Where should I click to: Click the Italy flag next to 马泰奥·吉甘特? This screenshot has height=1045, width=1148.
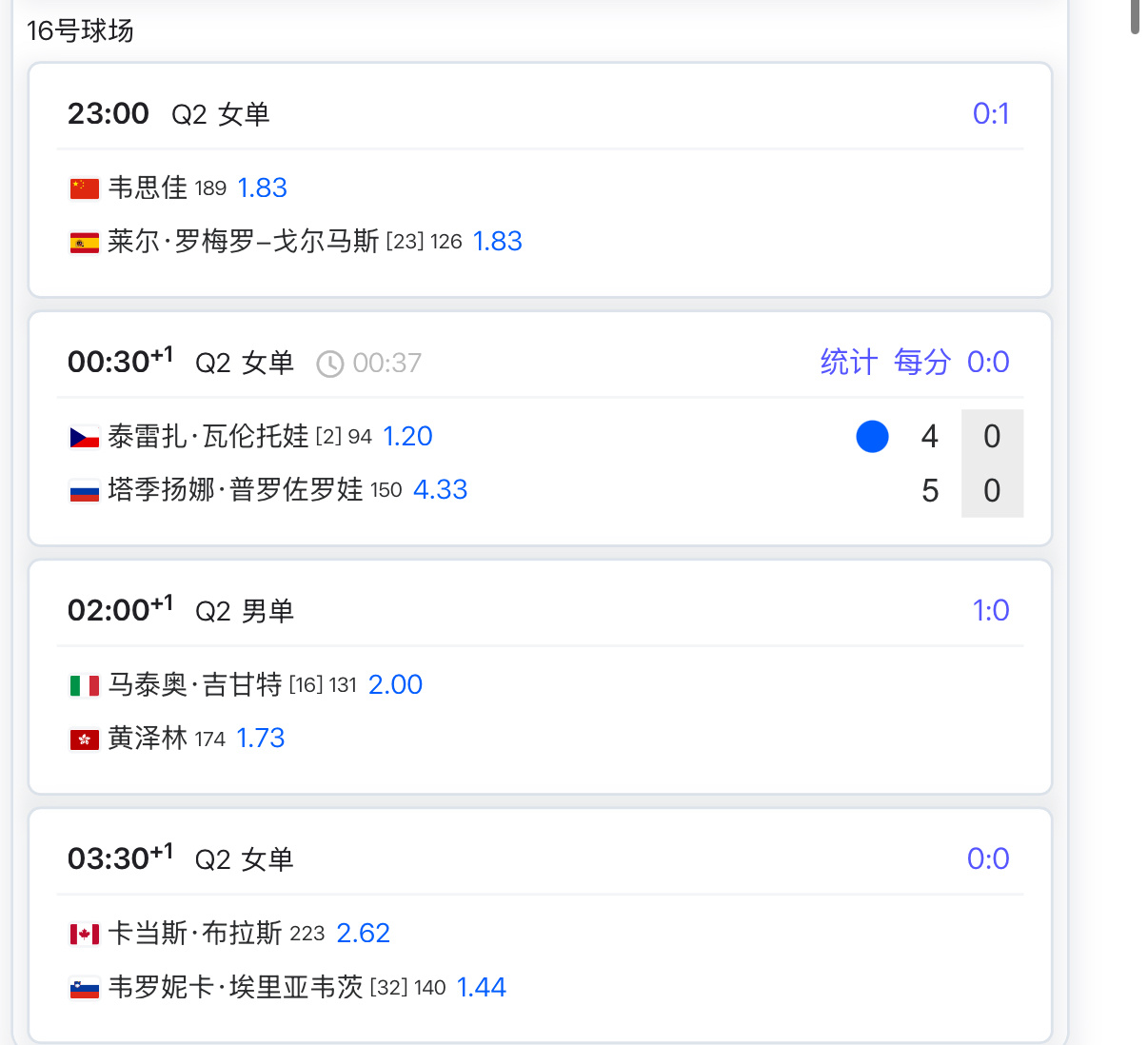tap(85, 686)
